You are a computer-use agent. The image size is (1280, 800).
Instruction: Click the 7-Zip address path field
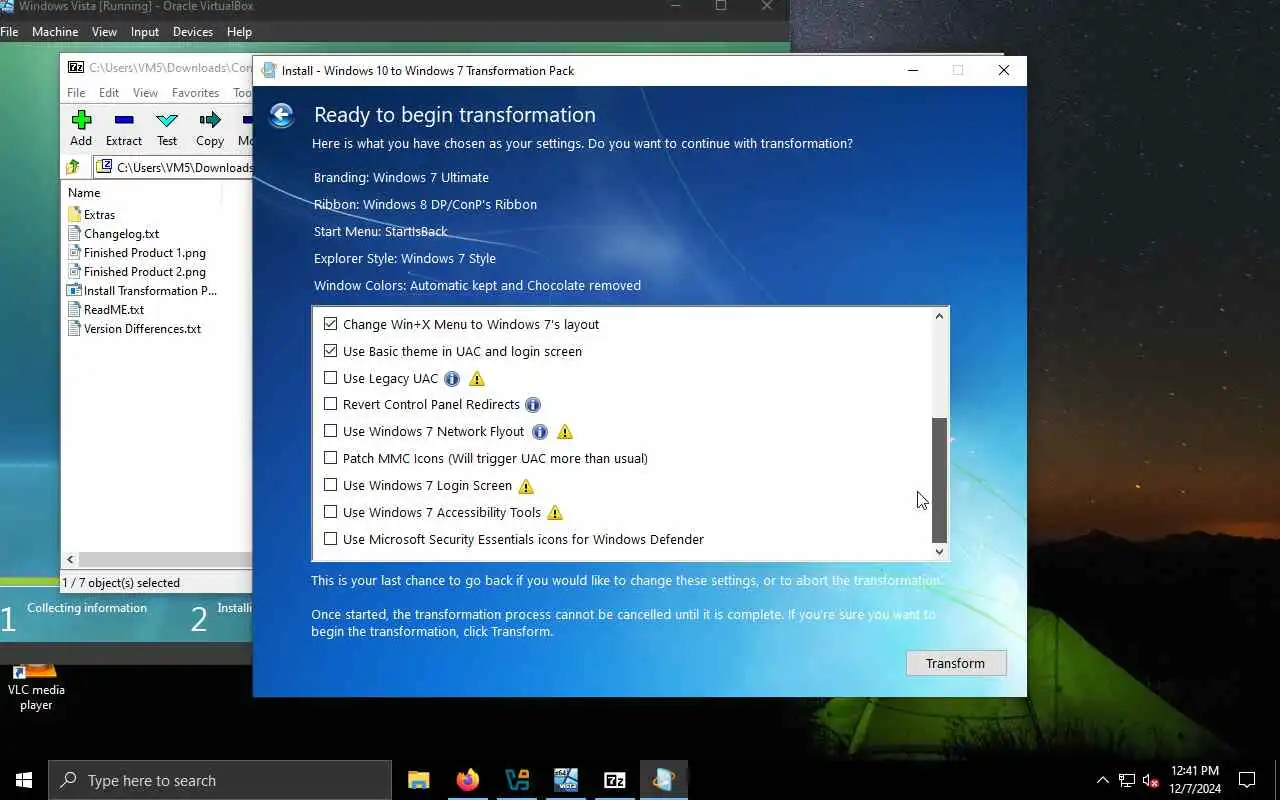point(173,167)
